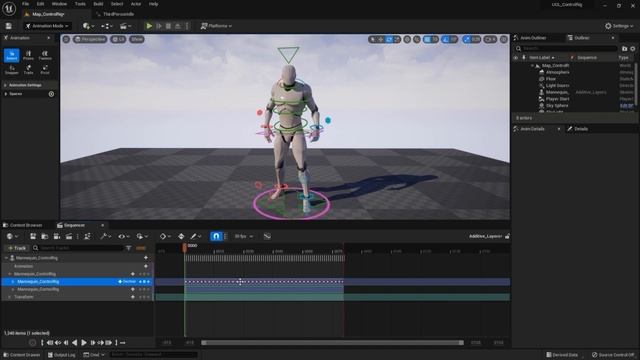640x360 pixels.
Task: Click the Lit view mode button
Action: click(x=118, y=39)
